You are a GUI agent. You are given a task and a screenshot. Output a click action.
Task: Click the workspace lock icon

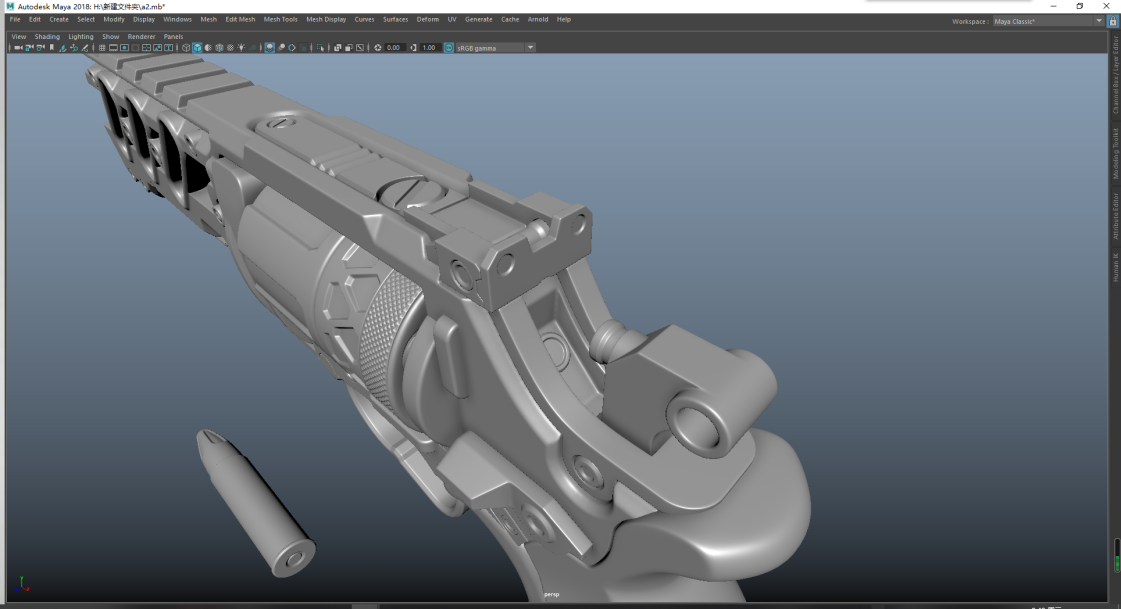(x=1113, y=21)
